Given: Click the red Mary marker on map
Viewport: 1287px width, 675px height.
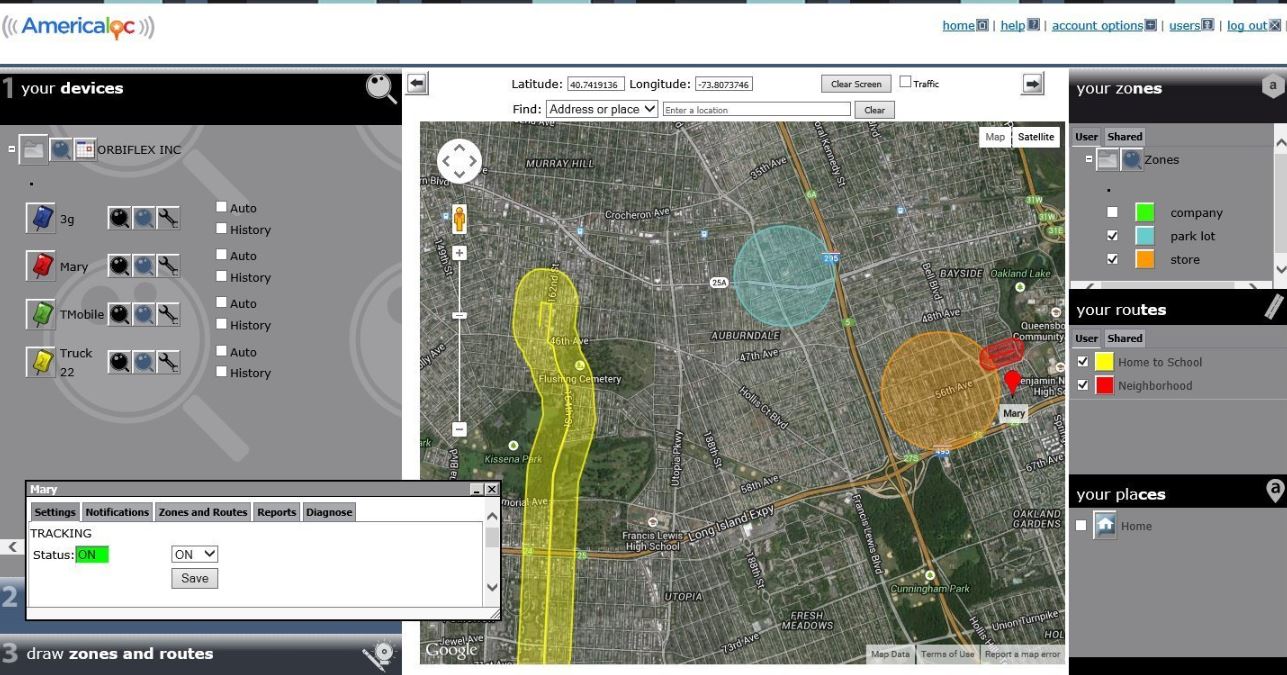Looking at the screenshot, I should pos(1012,381).
